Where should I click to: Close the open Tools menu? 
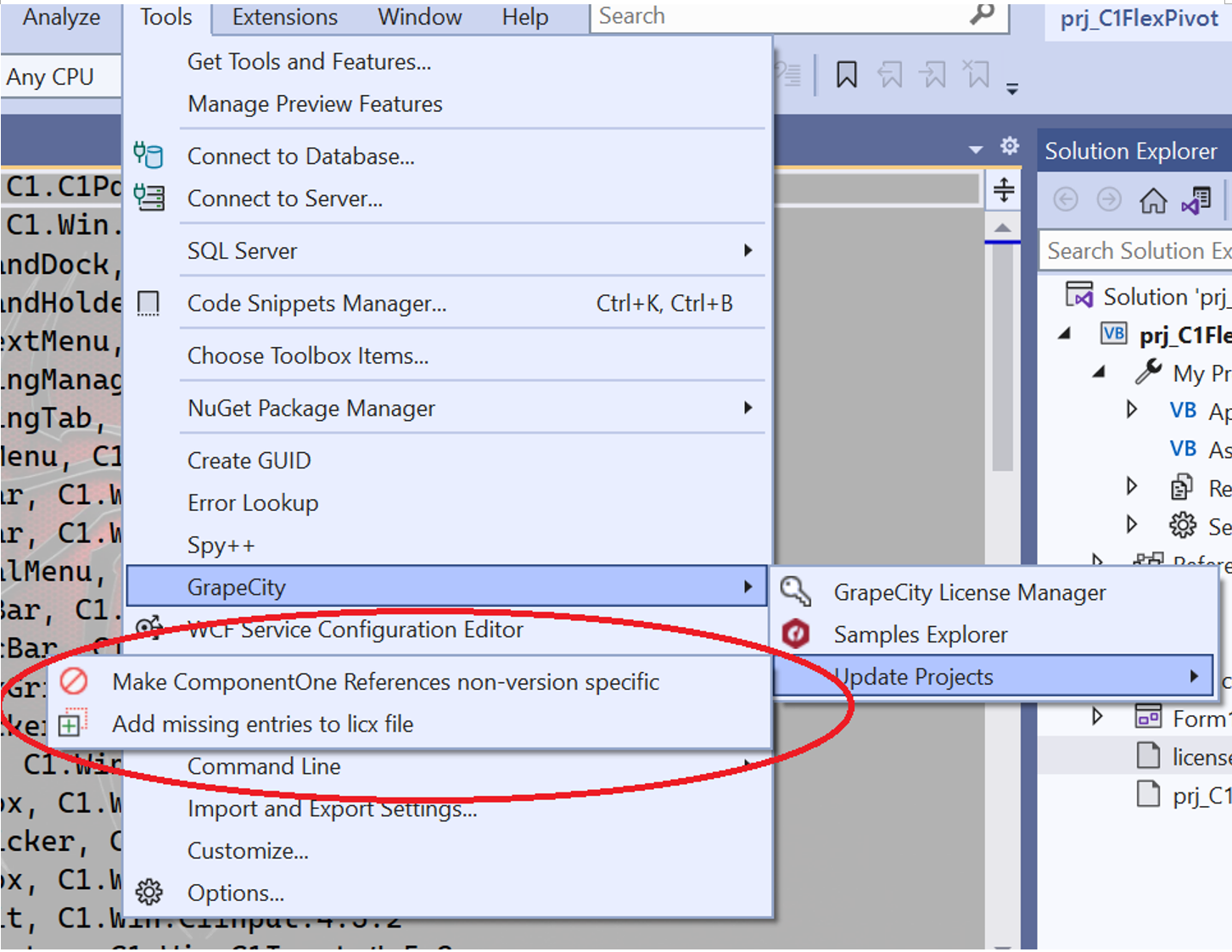coord(166,17)
